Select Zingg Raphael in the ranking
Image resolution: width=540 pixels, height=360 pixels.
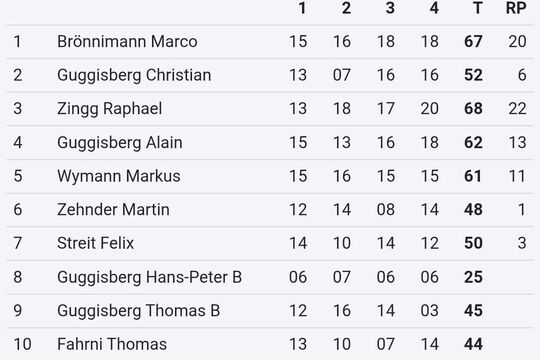[x=110, y=109]
